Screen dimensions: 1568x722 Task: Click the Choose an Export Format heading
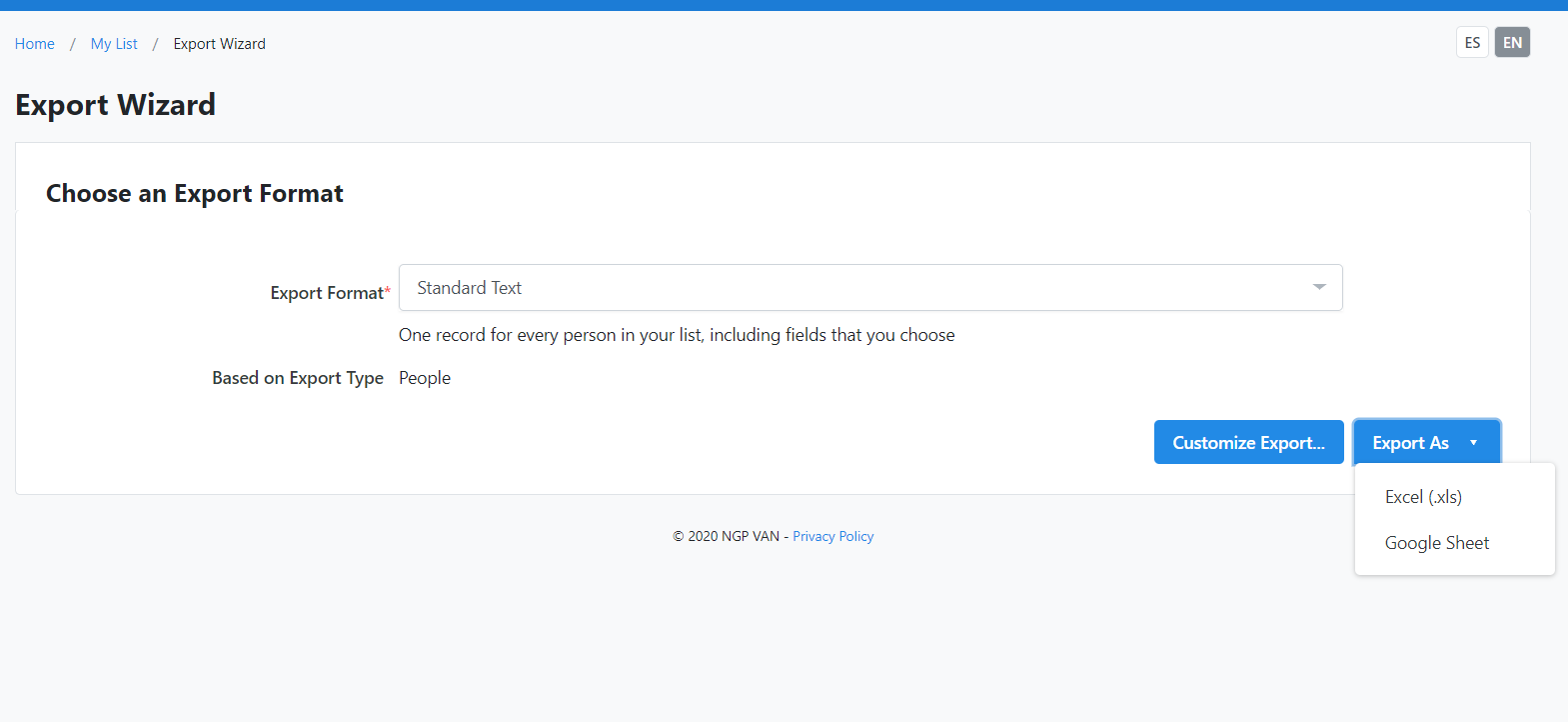[x=195, y=193]
